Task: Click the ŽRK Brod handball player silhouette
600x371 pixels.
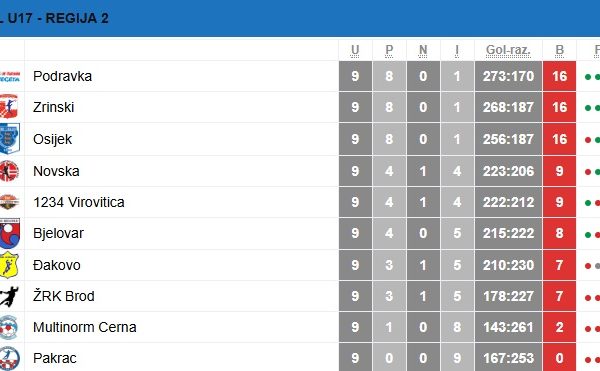Action: coord(9,296)
